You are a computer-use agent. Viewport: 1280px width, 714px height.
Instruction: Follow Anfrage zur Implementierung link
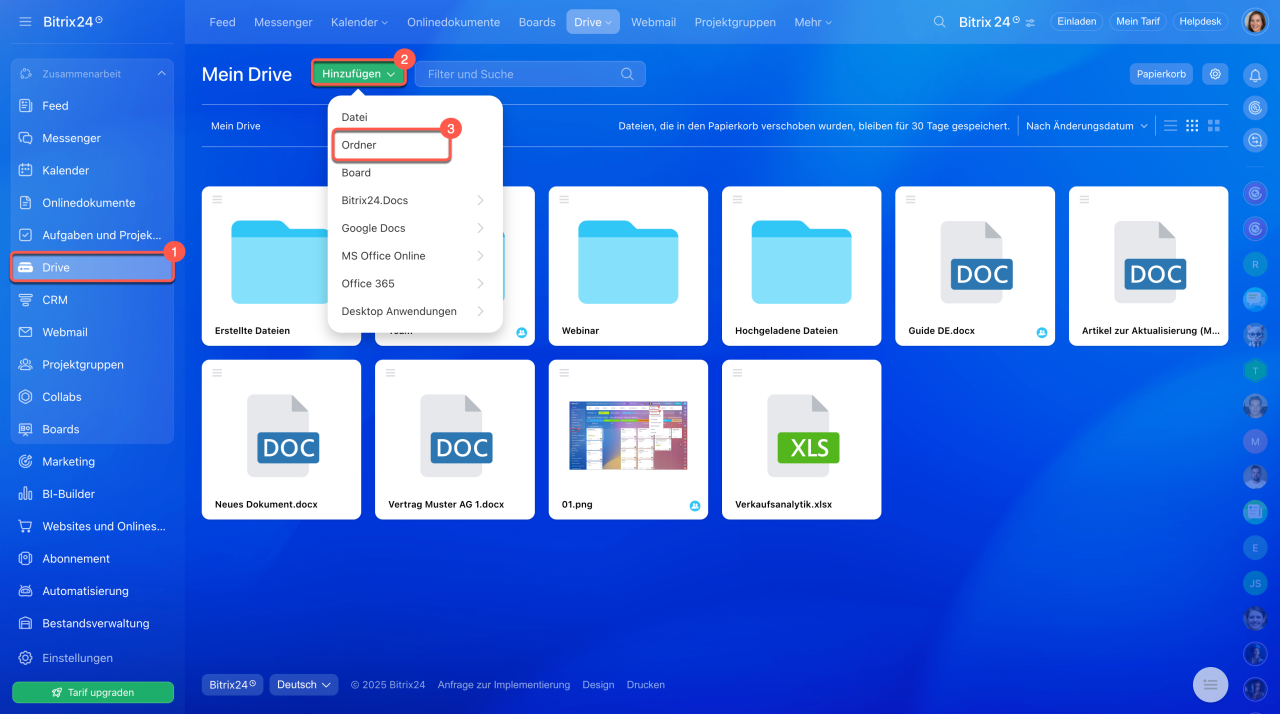(504, 685)
